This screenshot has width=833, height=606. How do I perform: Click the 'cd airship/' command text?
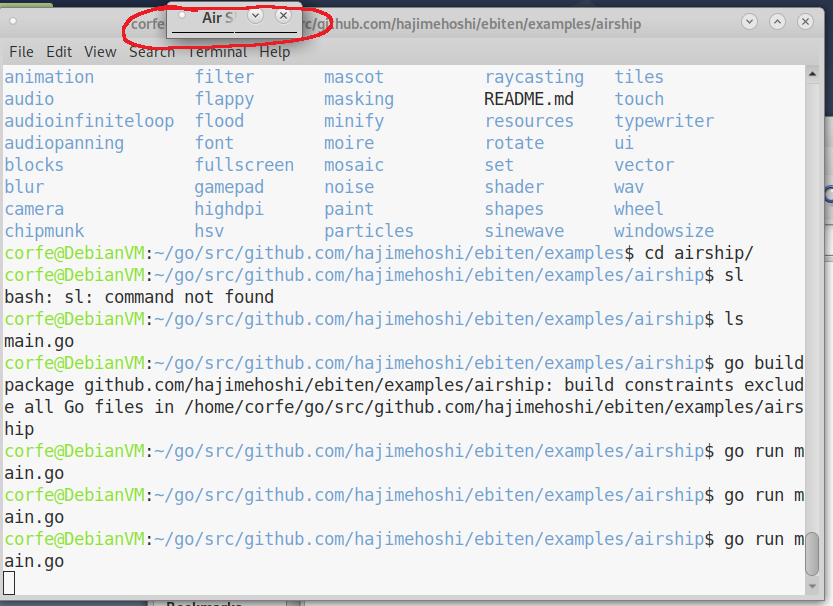pyautogui.click(x=699, y=253)
